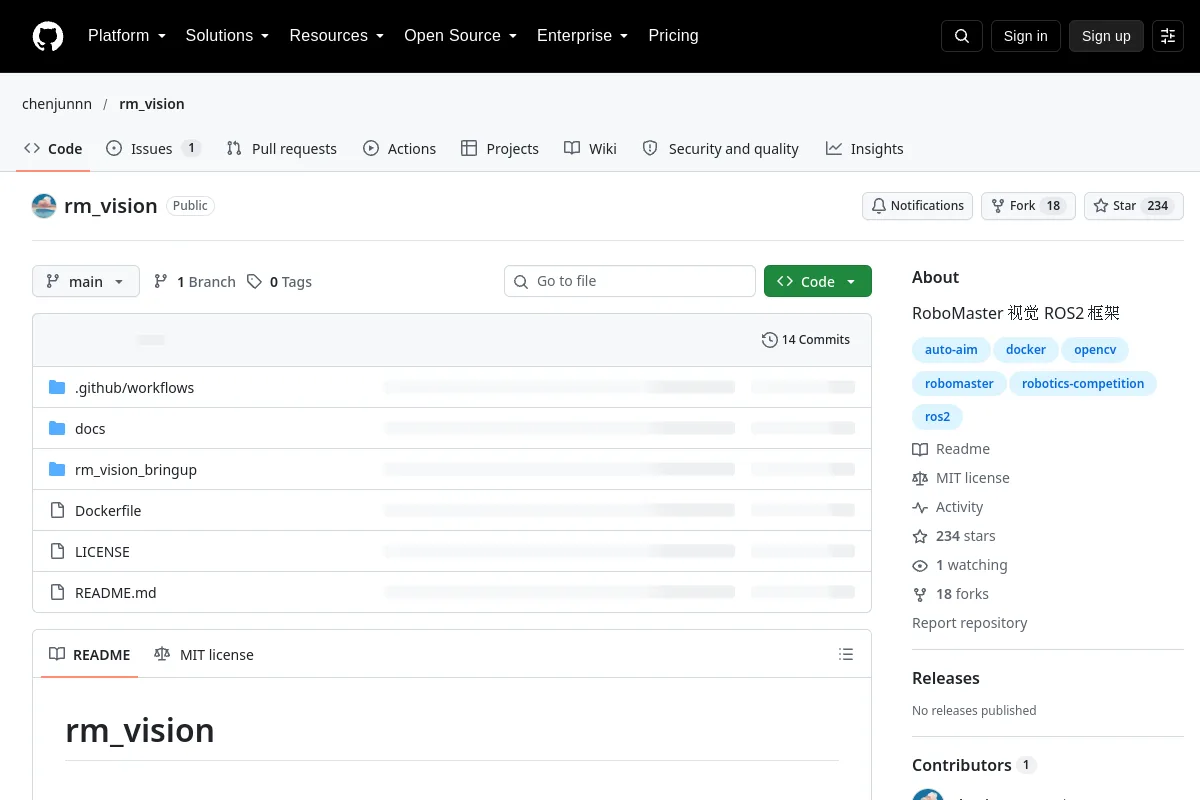Expand the main branch dropdown
Image resolution: width=1200 pixels, height=800 pixels.
tap(86, 281)
